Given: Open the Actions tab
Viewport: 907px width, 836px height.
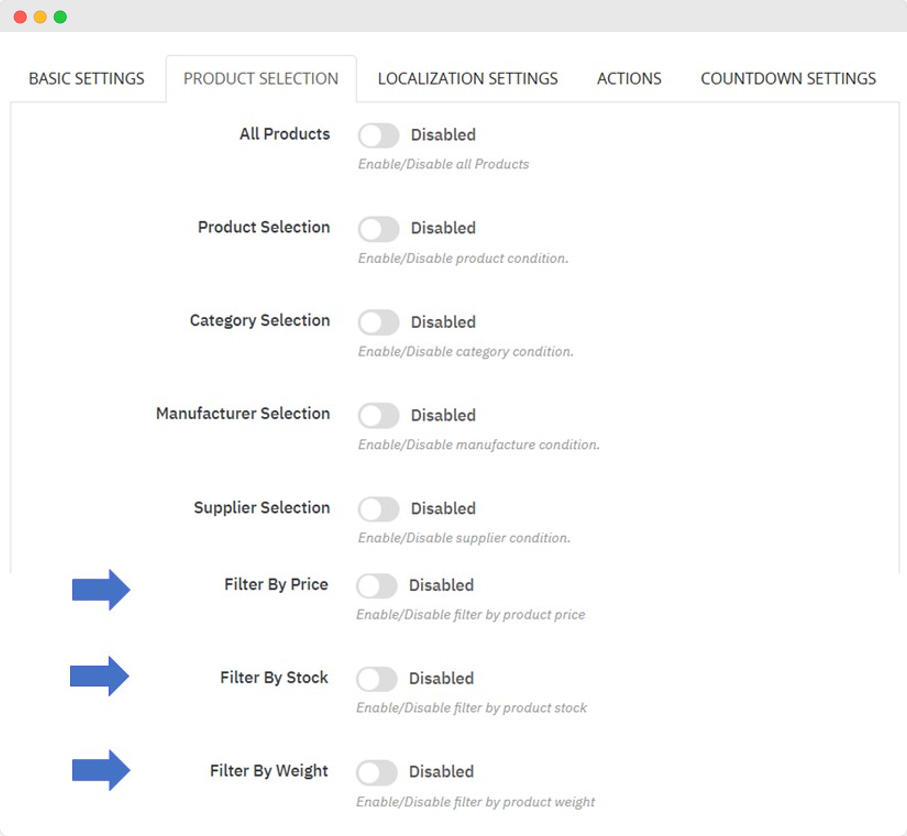Looking at the screenshot, I should pos(629,78).
